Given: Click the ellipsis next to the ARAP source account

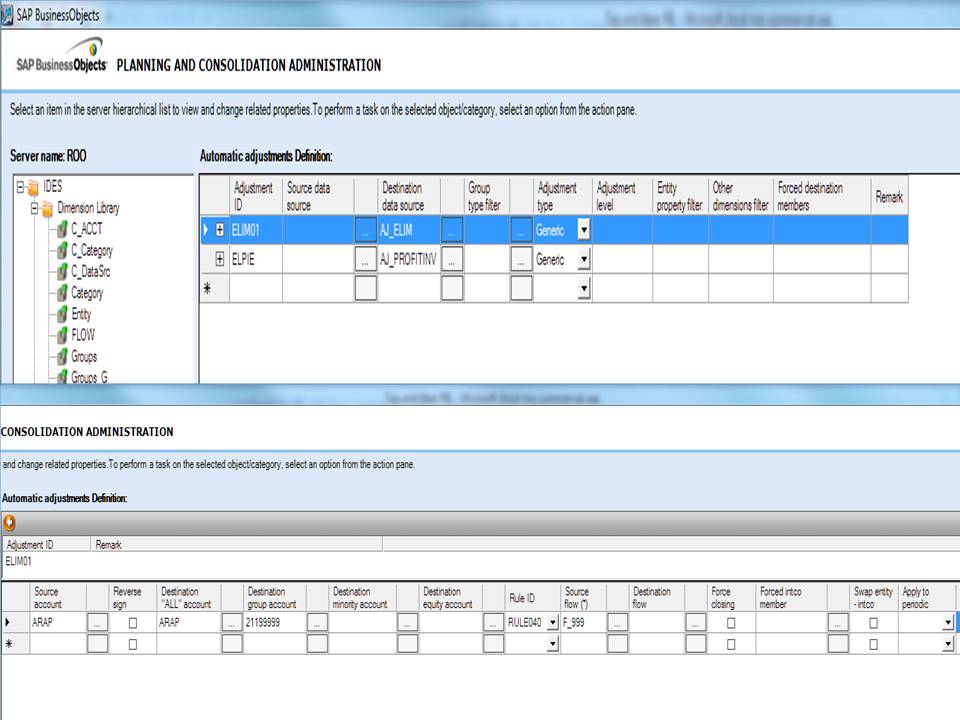Looking at the screenshot, I should [x=96, y=622].
